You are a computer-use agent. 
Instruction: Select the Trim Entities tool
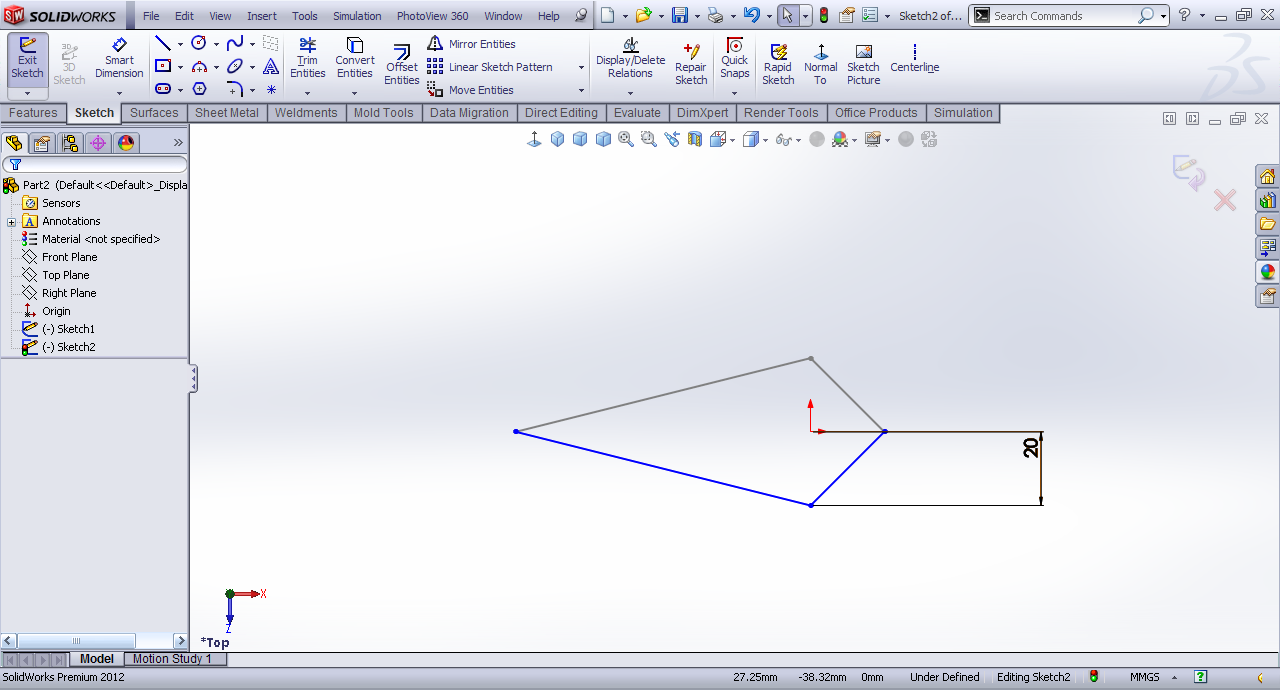click(307, 58)
